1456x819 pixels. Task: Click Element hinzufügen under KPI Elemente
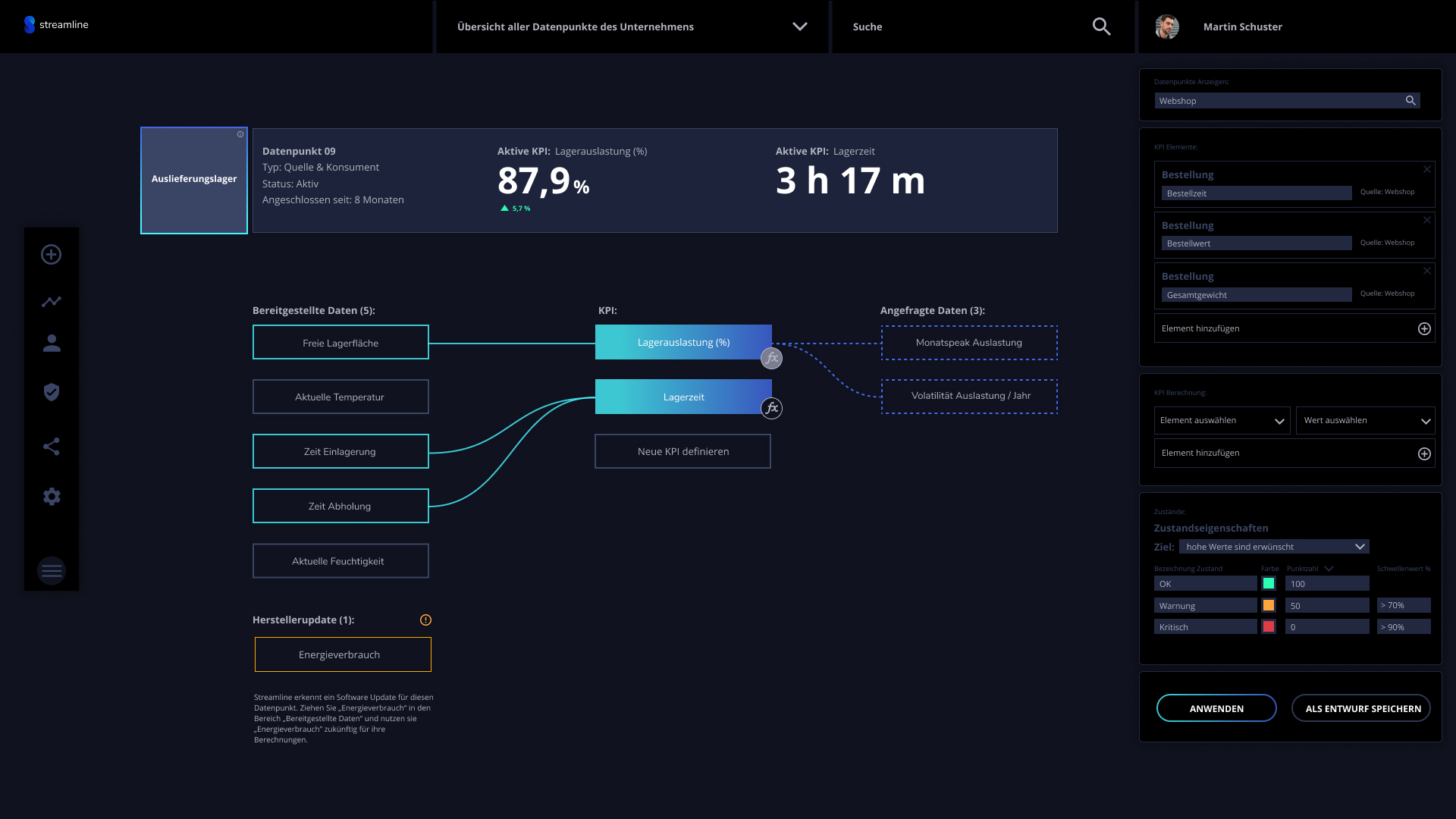coord(1294,328)
